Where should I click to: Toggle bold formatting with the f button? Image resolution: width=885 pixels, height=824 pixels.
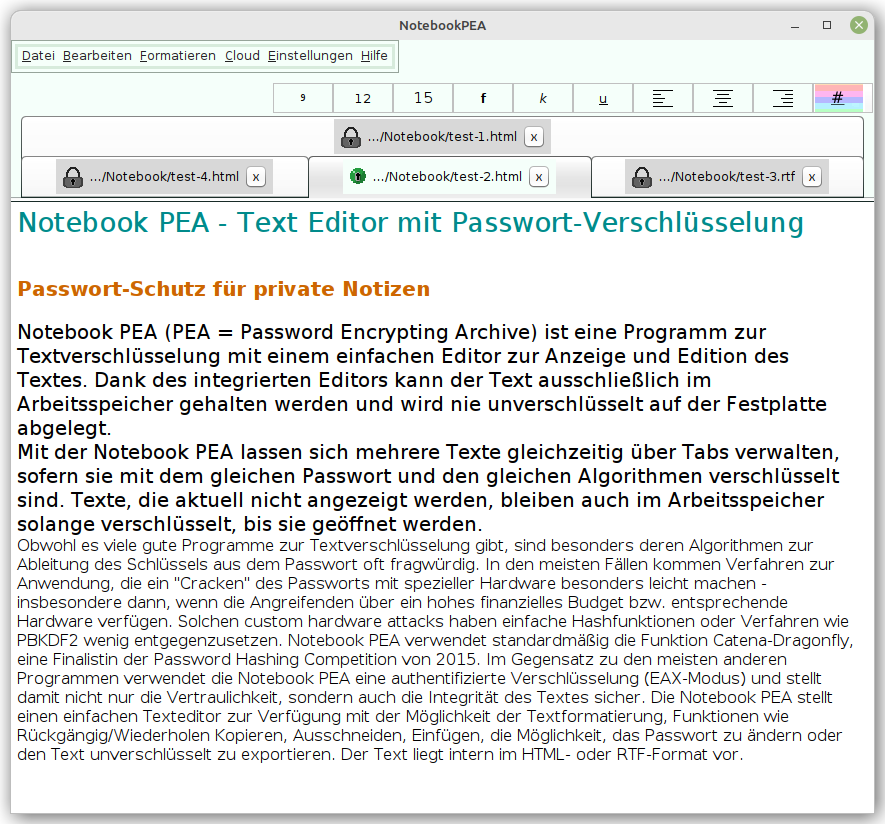point(482,98)
